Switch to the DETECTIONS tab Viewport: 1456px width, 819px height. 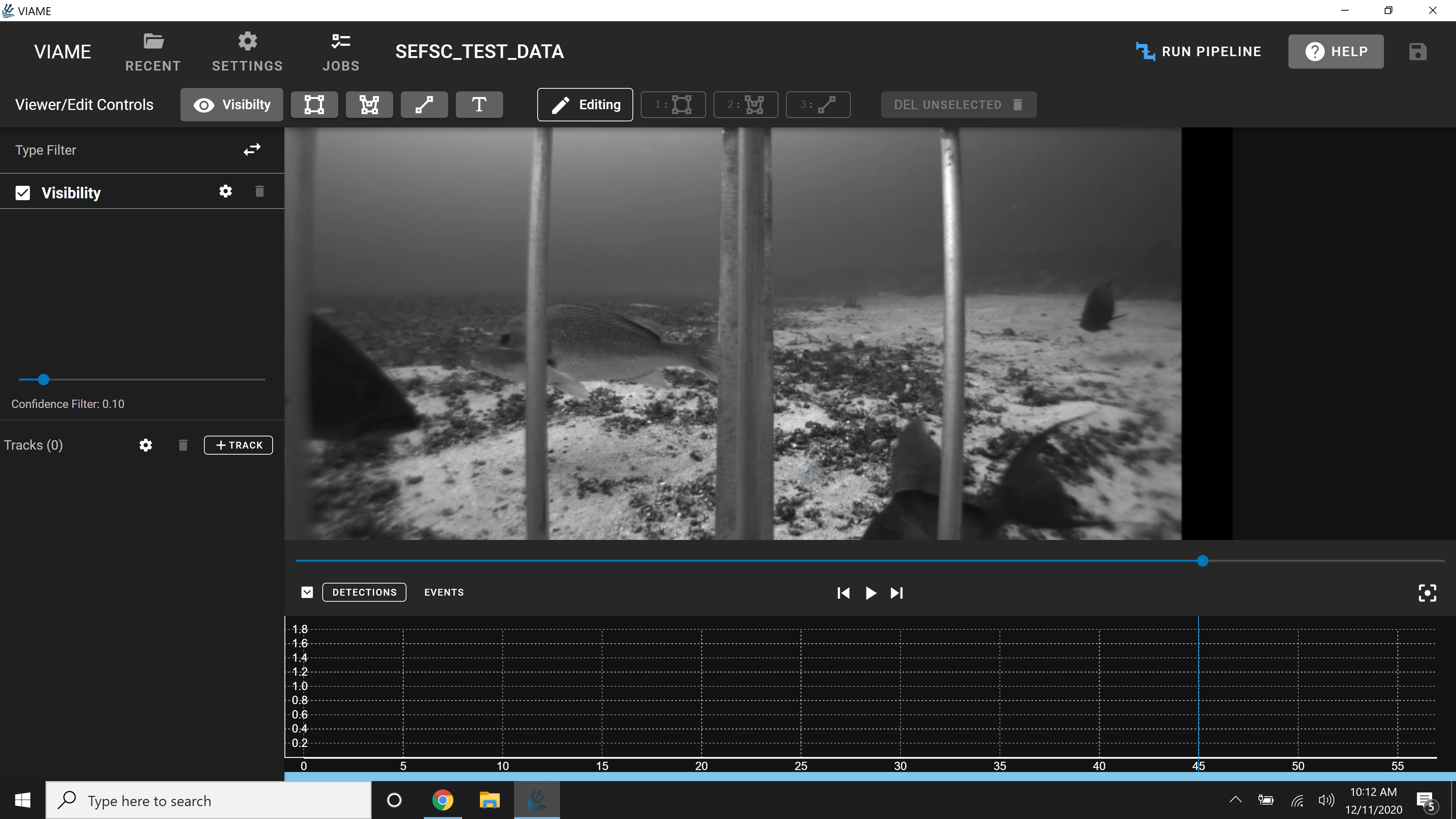364,592
